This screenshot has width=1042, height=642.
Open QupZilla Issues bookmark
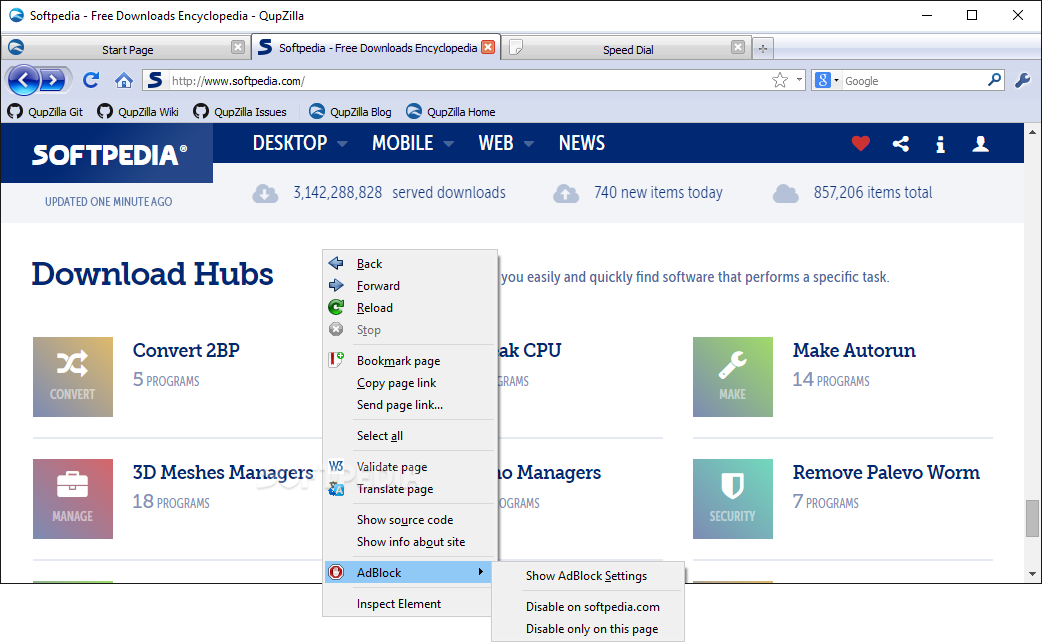tap(240, 112)
